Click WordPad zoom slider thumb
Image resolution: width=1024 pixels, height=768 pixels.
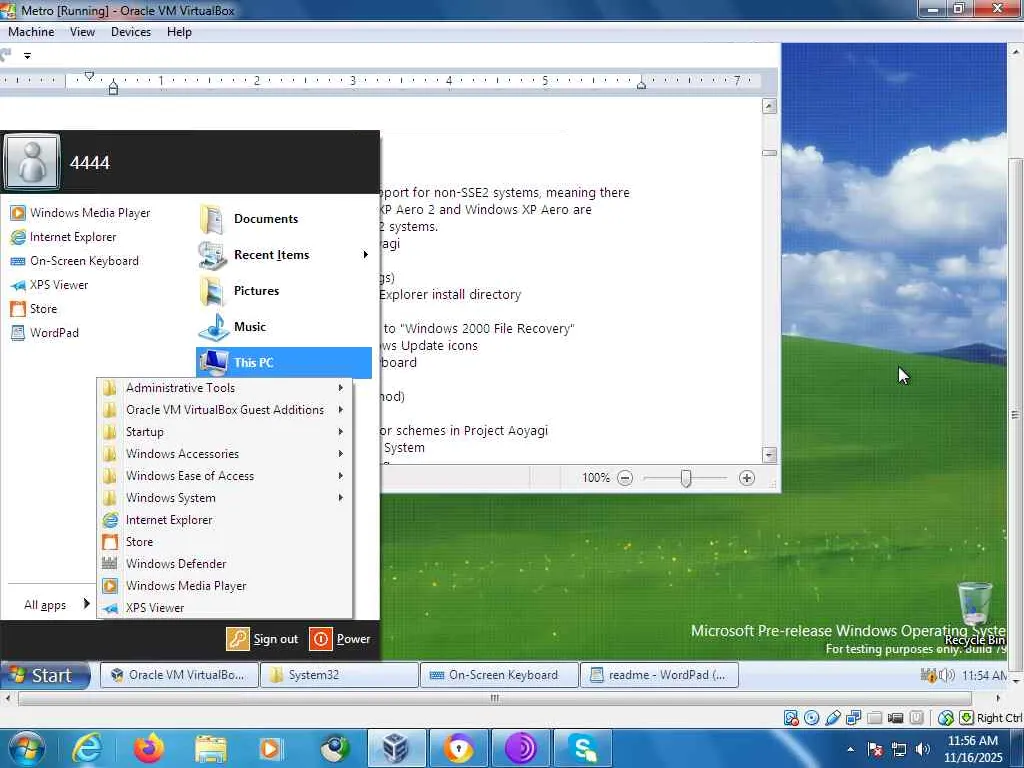tap(686, 479)
